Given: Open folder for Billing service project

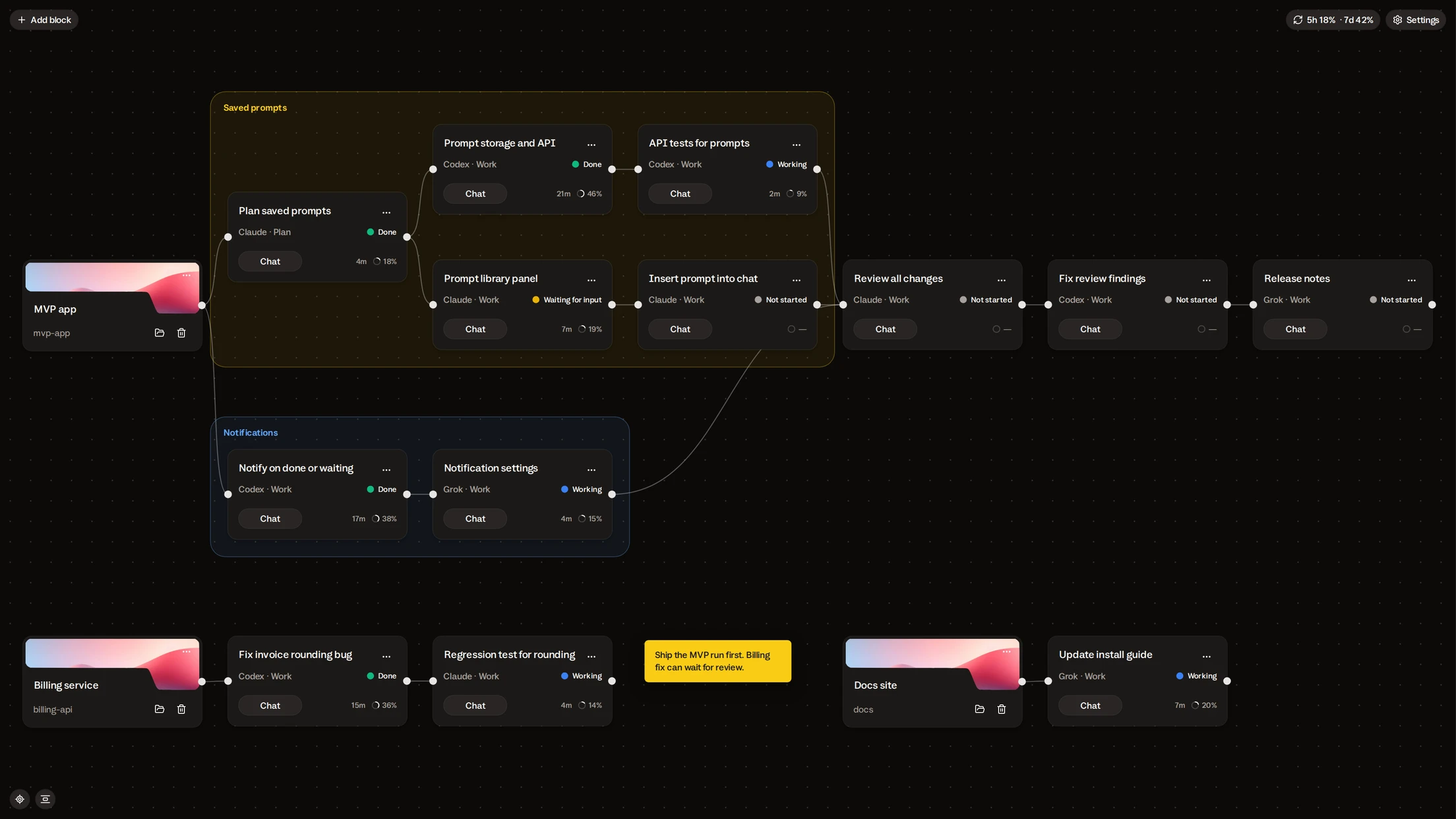Looking at the screenshot, I should [160, 709].
